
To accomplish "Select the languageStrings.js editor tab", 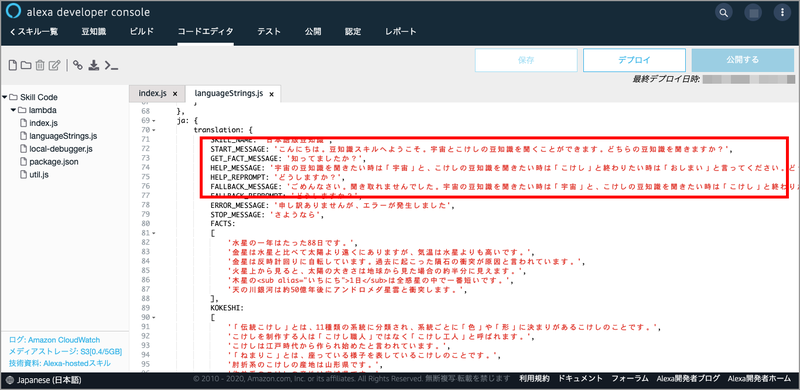I will point(228,94).
